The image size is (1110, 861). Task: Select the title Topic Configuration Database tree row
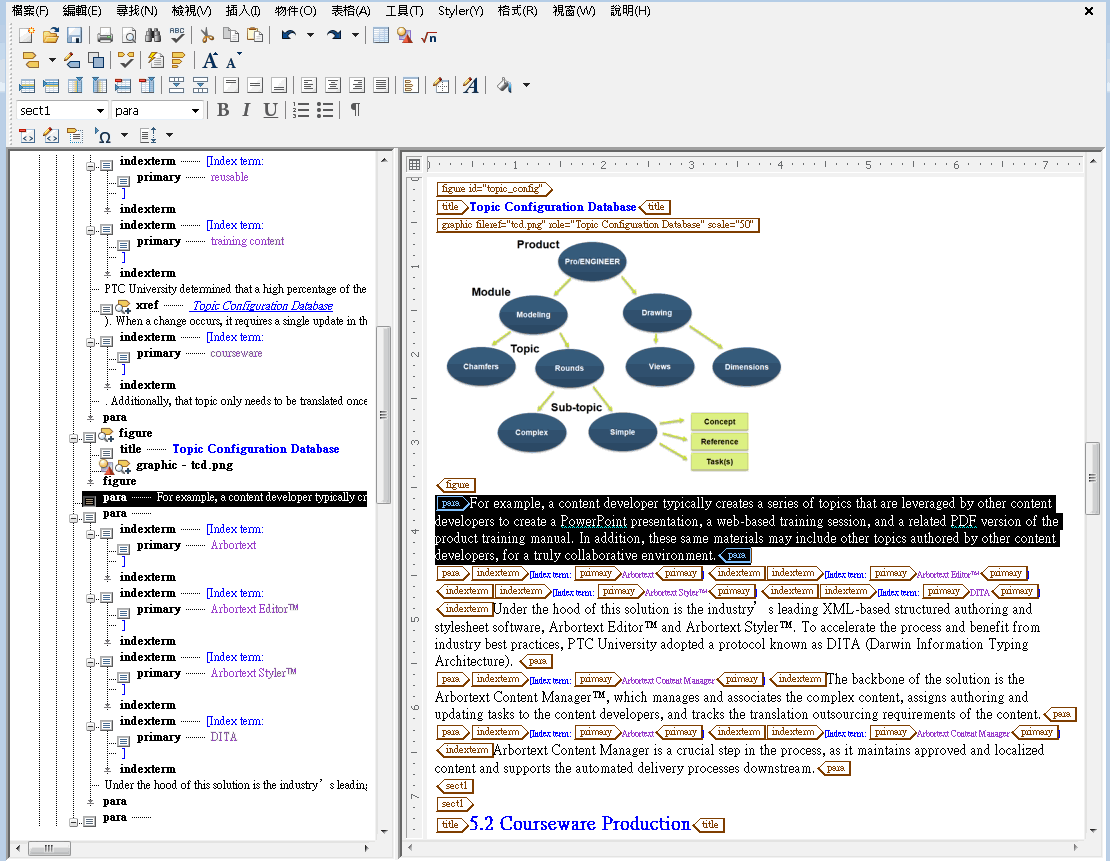click(x=229, y=449)
